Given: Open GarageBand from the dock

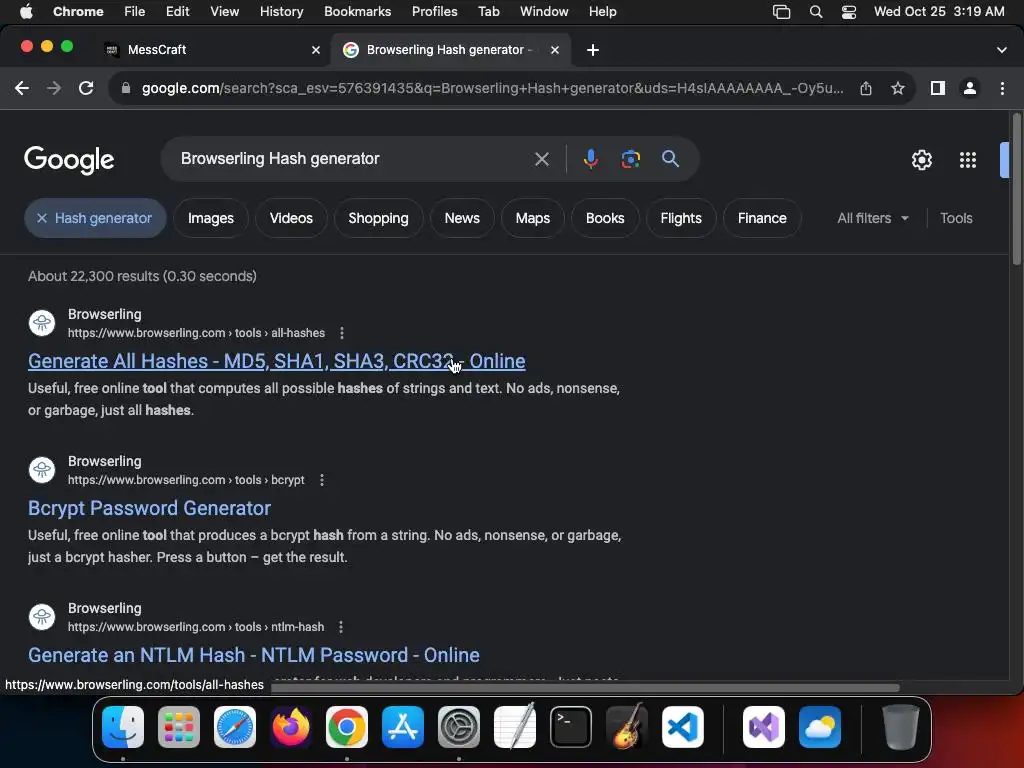Looking at the screenshot, I should coord(627,727).
